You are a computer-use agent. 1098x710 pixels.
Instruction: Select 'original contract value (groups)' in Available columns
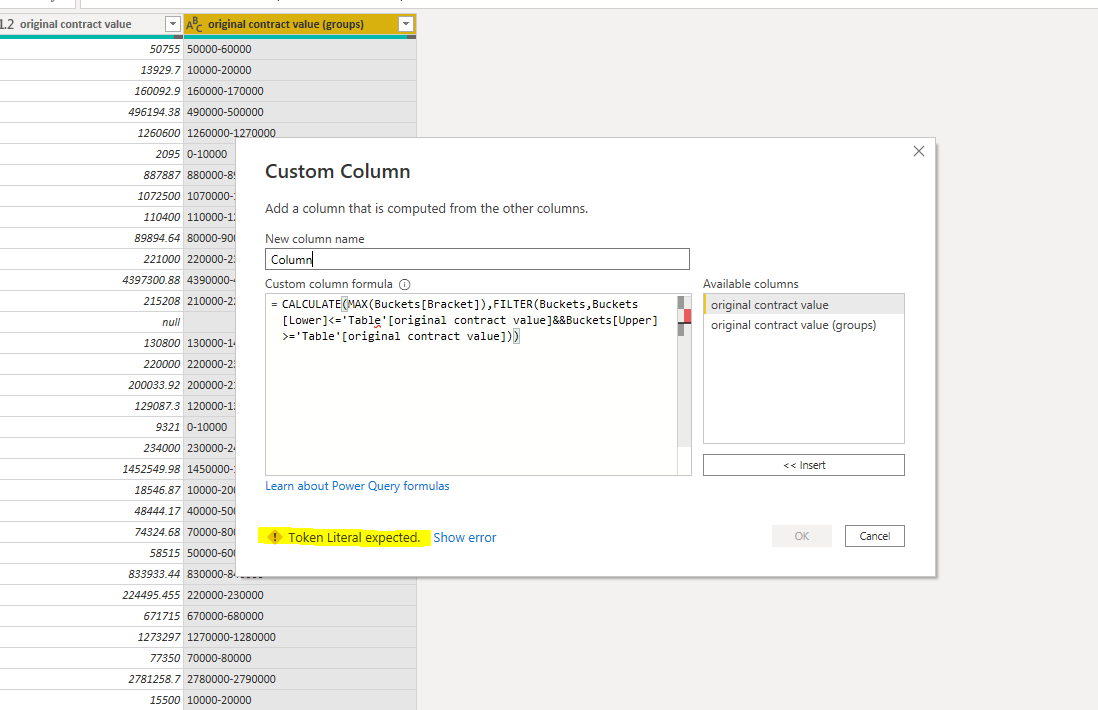pyautogui.click(x=804, y=325)
